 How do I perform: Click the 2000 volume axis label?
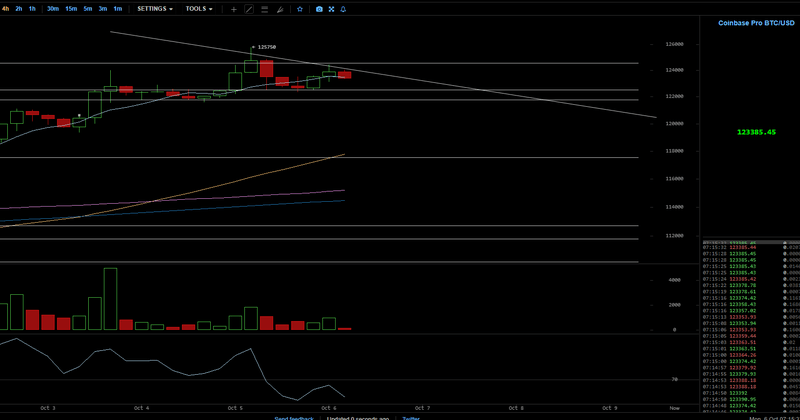(x=674, y=305)
